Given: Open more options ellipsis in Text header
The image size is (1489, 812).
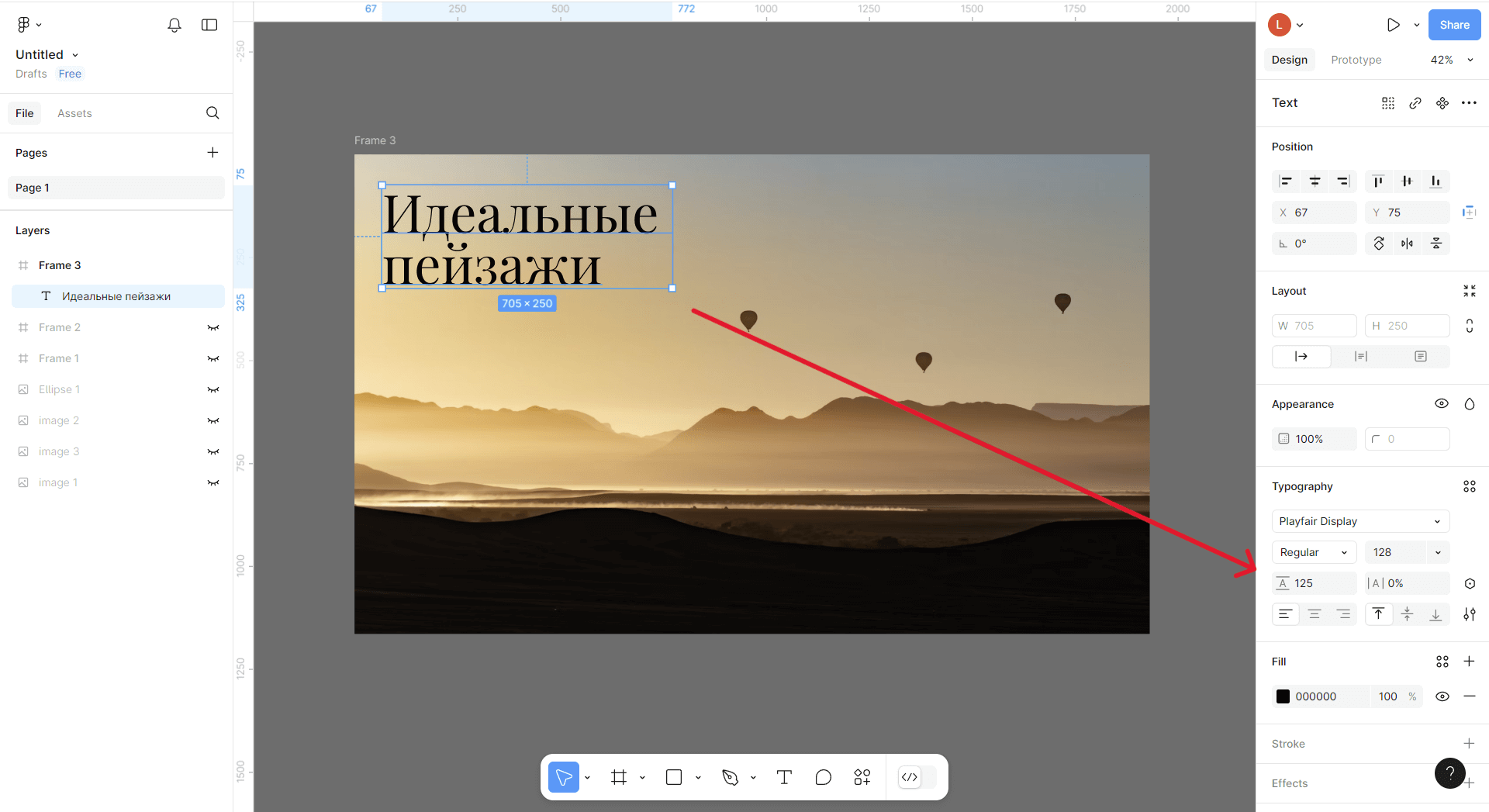Looking at the screenshot, I should click(x=1469, y=103).
